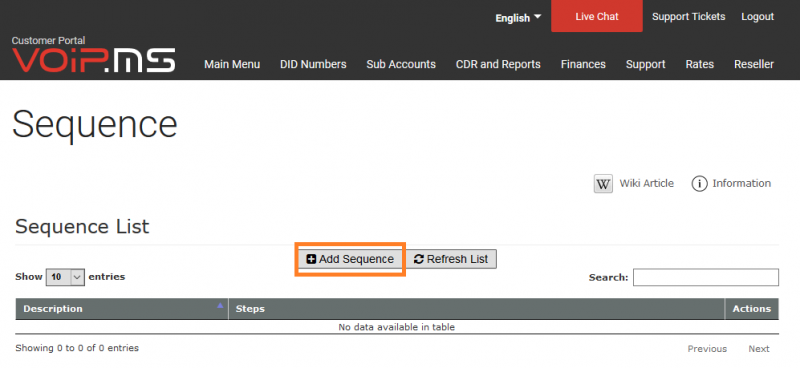Click the VoIP.ms Customer Portal logo
800x368 pixels.
point(94,55)
